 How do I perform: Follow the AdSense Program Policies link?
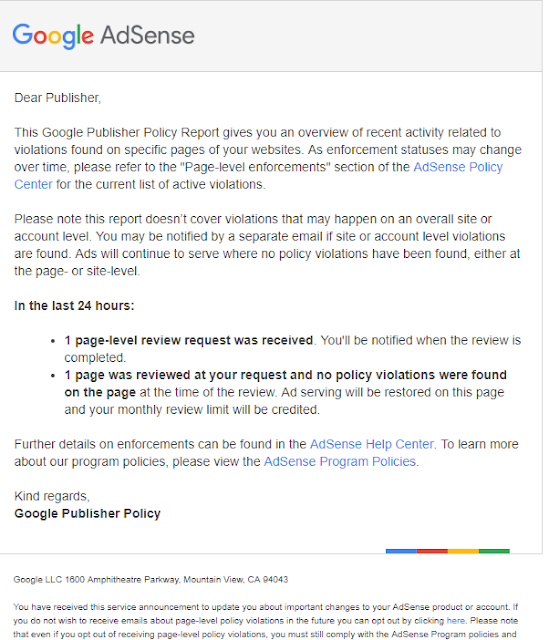340,461
